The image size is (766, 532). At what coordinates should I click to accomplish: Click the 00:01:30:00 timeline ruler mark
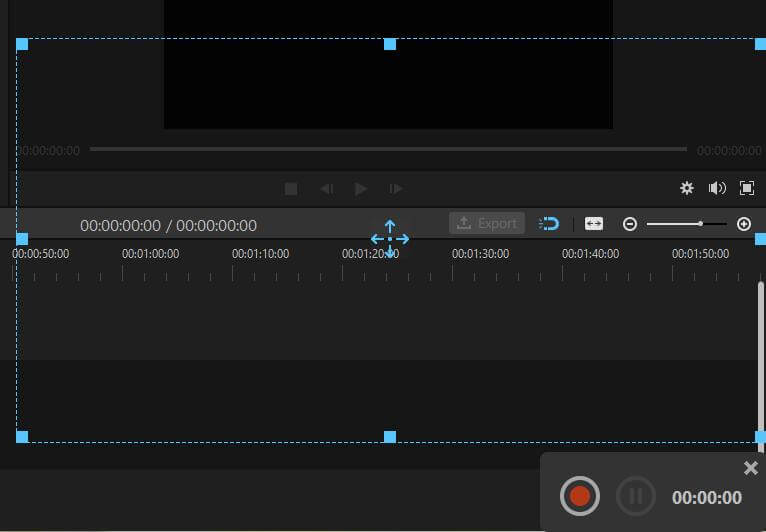[x=480, y=254]
